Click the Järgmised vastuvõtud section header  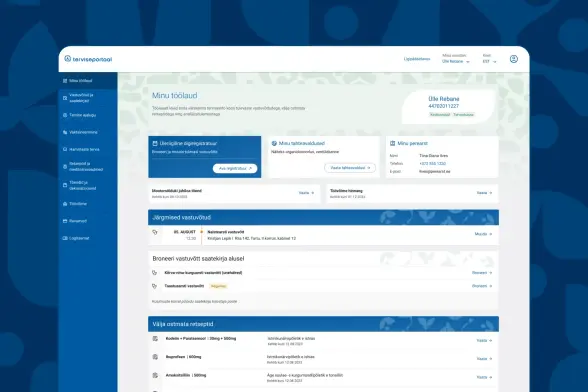[323, 218]
